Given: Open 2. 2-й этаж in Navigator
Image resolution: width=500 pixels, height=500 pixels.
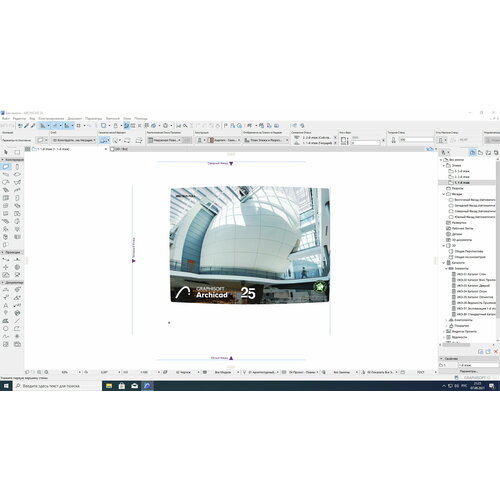Looking at the screenshot, I should [461, 177].
